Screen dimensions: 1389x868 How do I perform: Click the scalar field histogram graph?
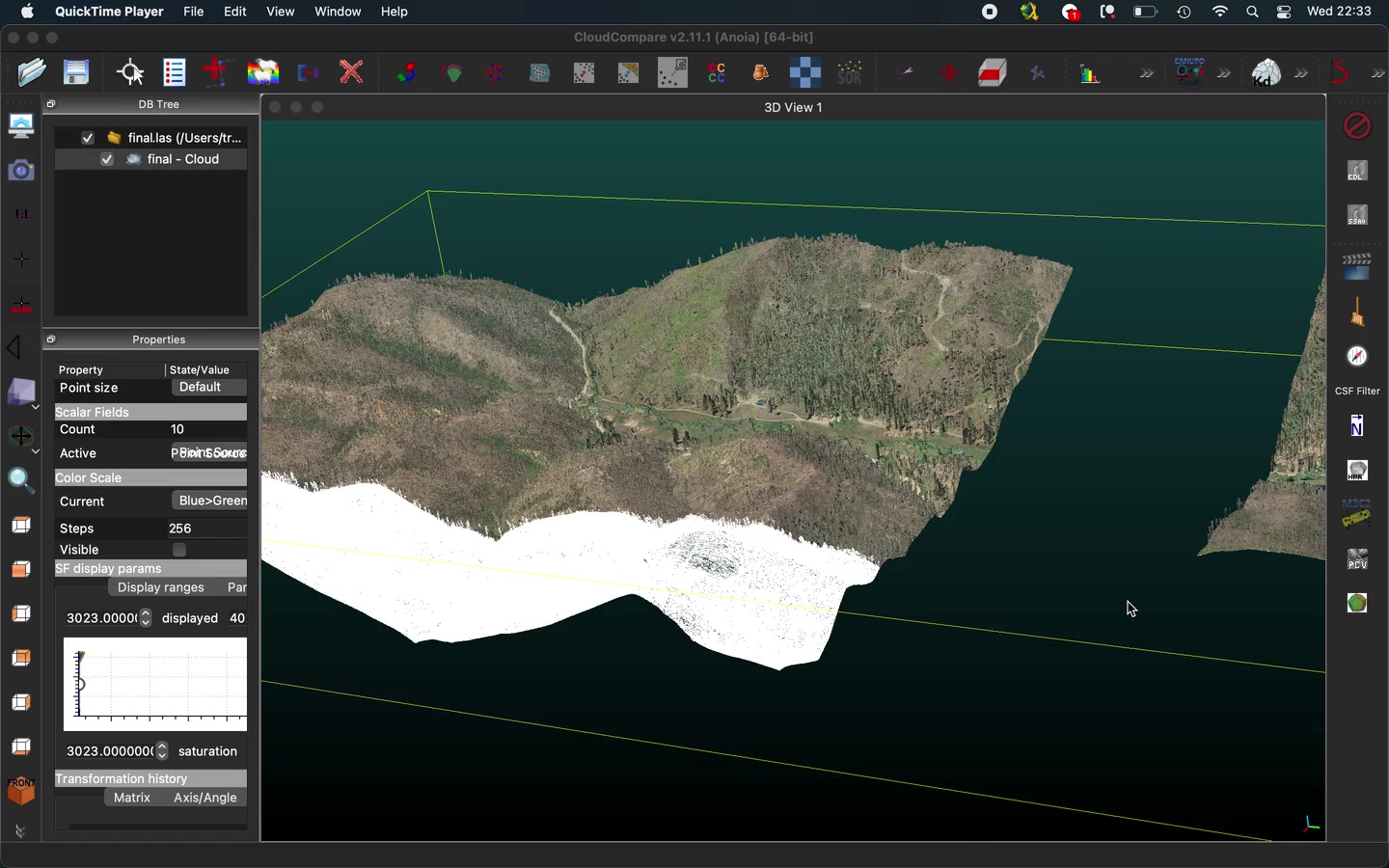[x=155, y=684]
